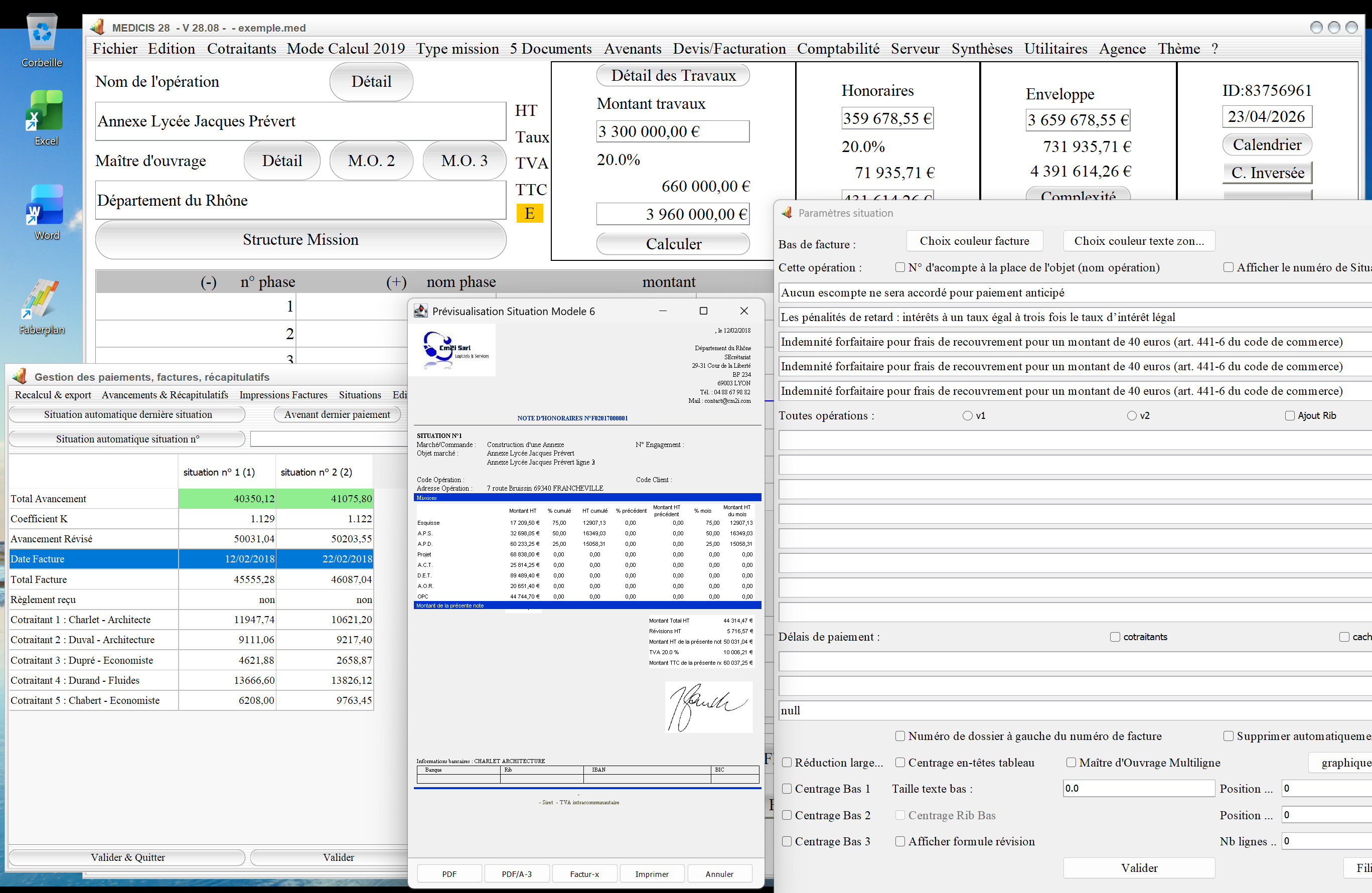1372x893 pixels.
Task: Export preview with the PDF/A-3 button
Action: 517,873
